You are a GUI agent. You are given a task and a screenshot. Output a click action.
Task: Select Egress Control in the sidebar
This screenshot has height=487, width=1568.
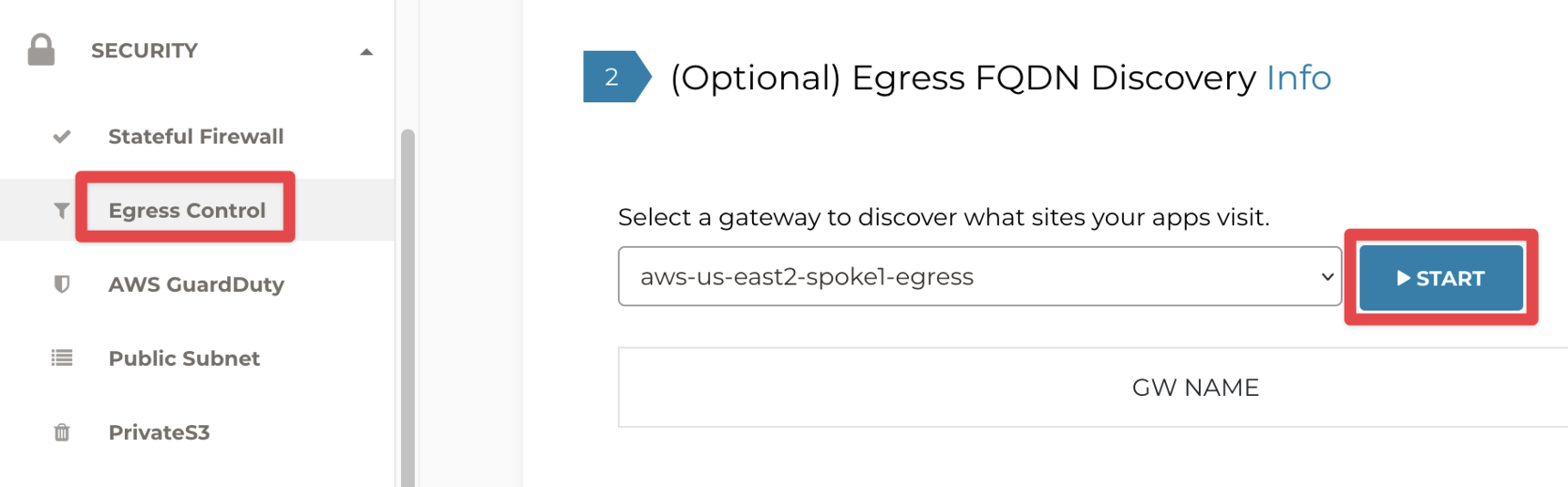click(187, 211)
